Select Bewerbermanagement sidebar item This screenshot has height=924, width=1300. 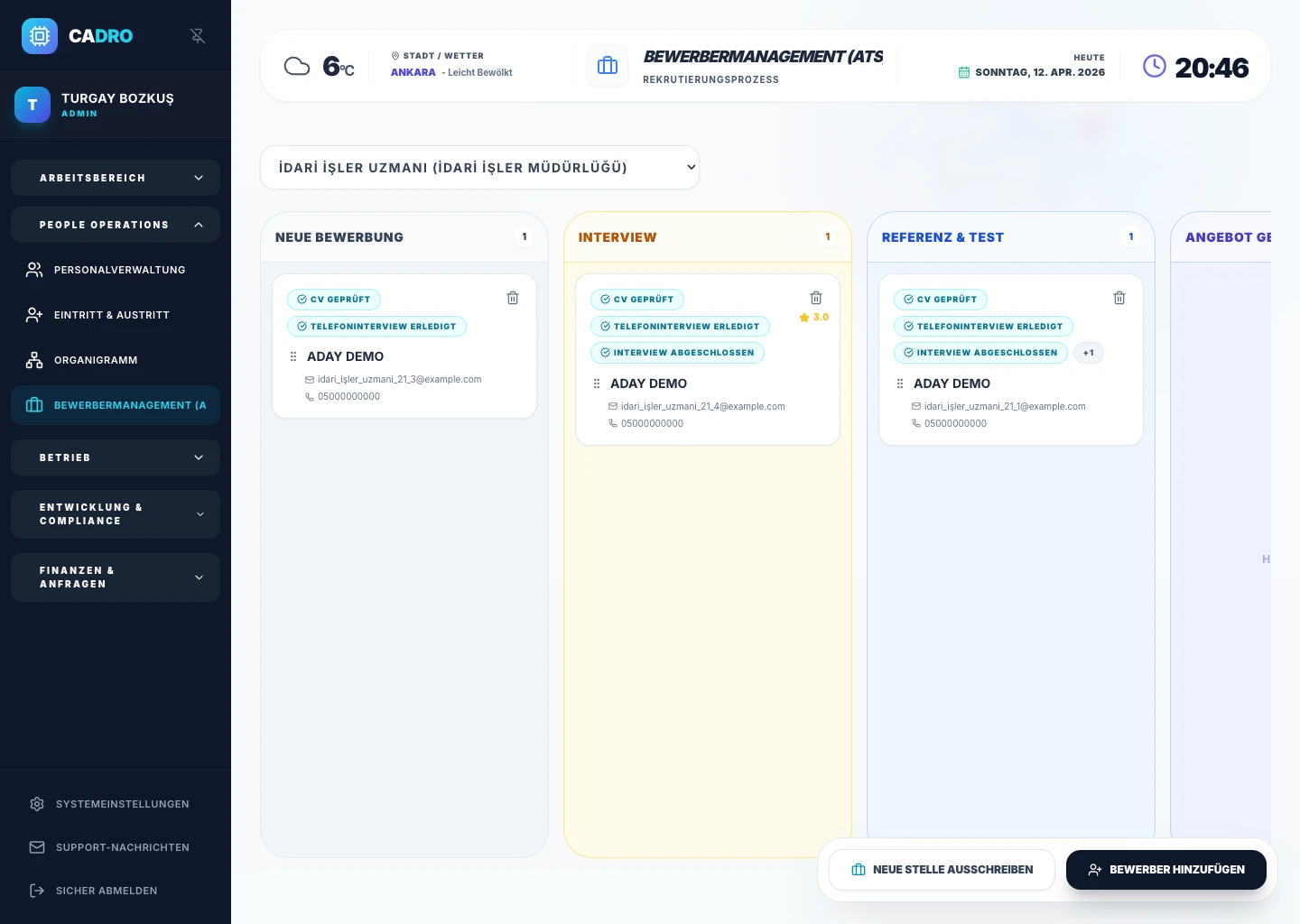click(x=116, y=405)
